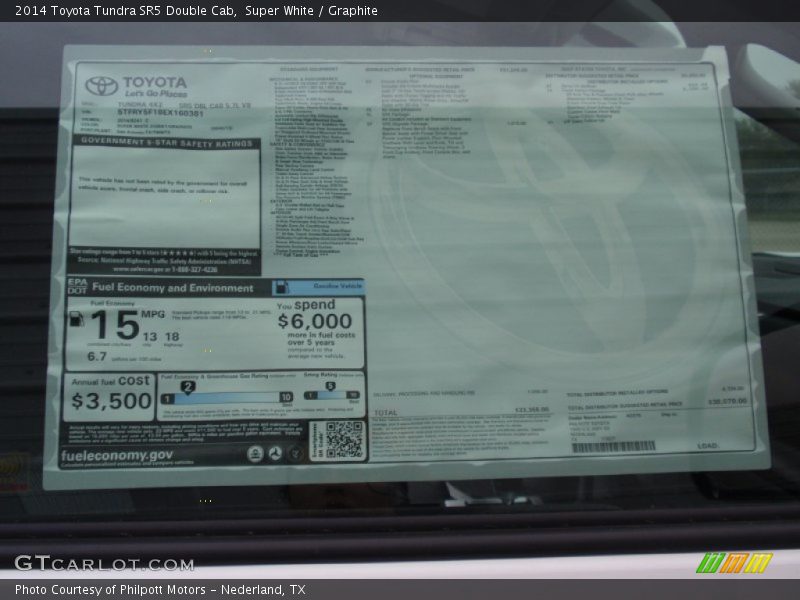This screenshot has width=800, height=600.
Task: Click the Government 5-Star Safety Ratings header
Action: 166,143
